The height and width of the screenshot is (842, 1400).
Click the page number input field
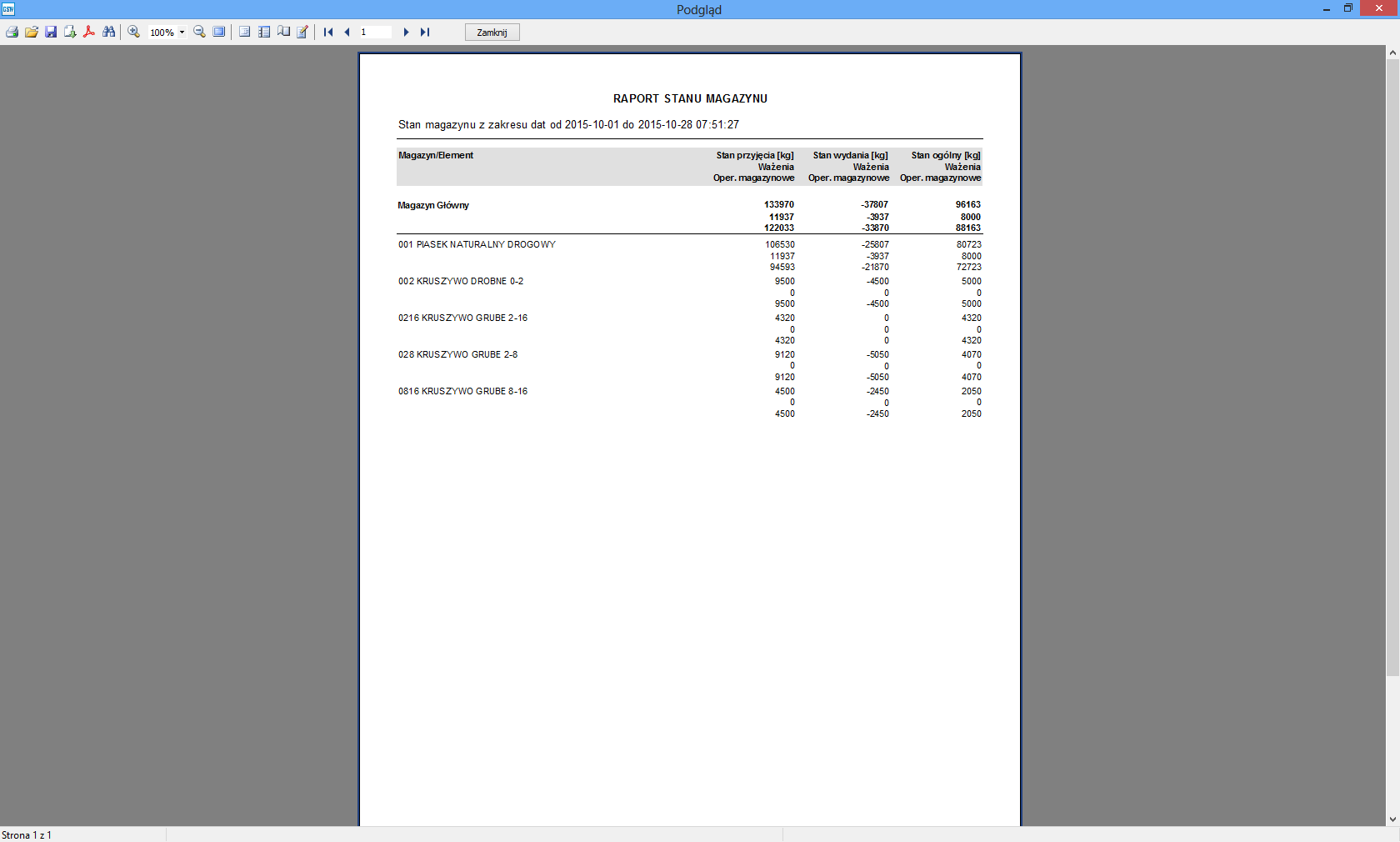(375, 33)
